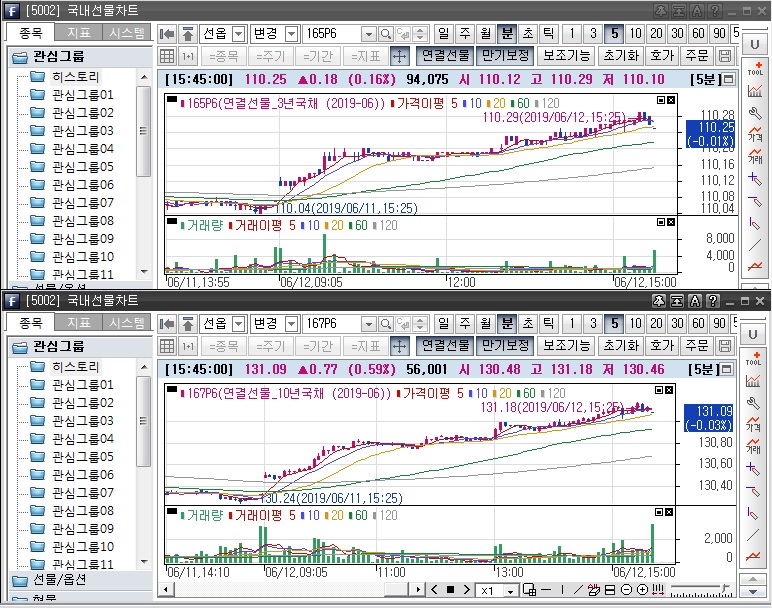Select the 일 (daily) period in top chart

(443, 33)
